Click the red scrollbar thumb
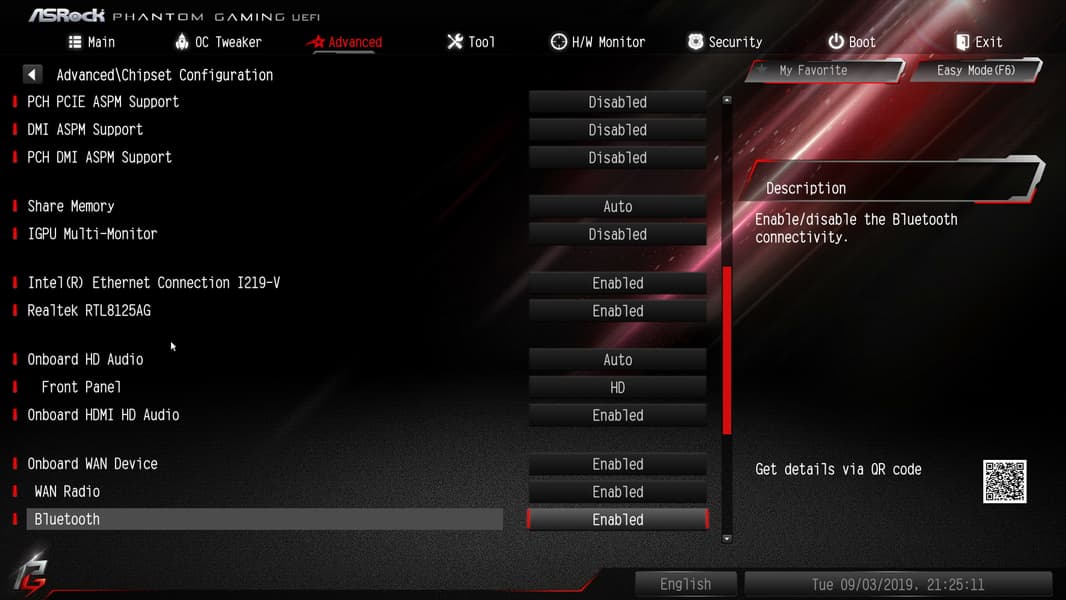1066x600 pixels. tap(727, 350)
